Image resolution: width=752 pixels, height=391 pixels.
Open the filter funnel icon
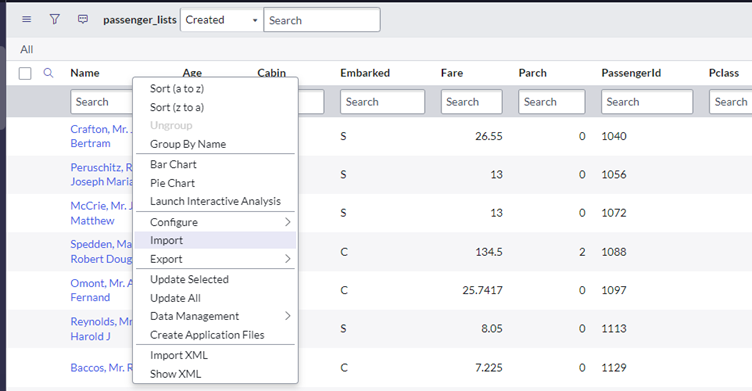tap(55, 19)
